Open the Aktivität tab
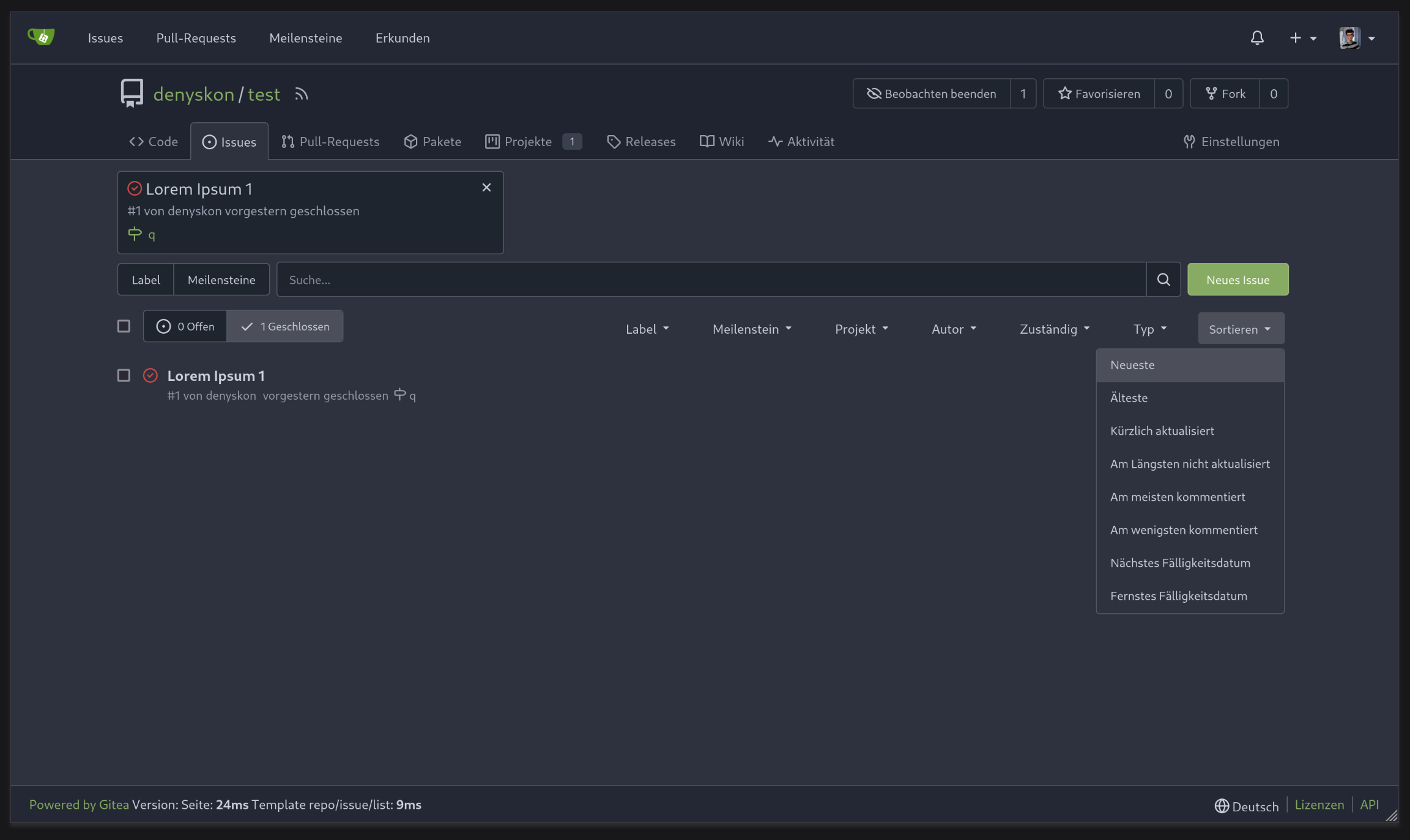The image size is (1410, 840). click(801, 142)
